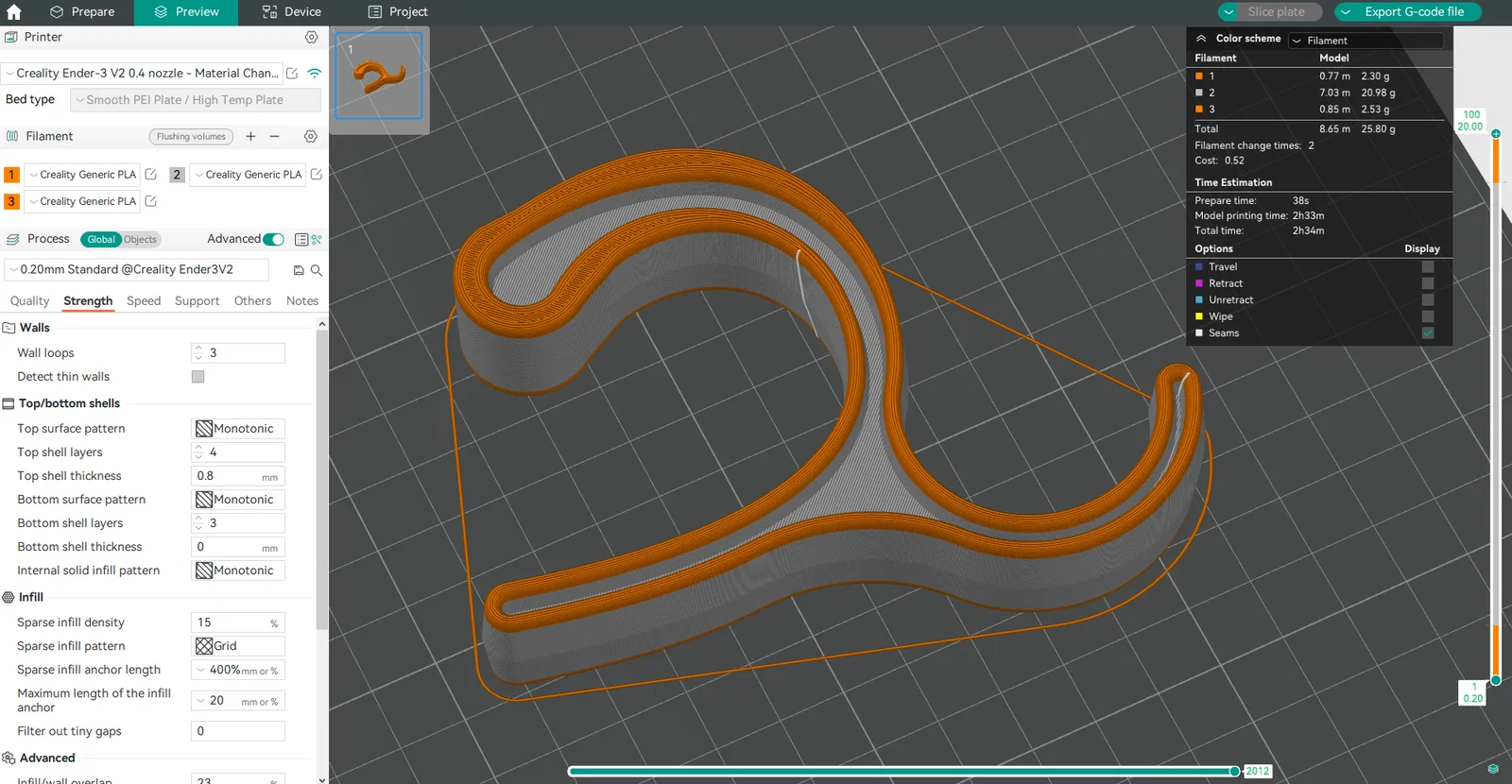Open the Bed type dropdown
This screenshot has height=784, width=1512.
196,99
